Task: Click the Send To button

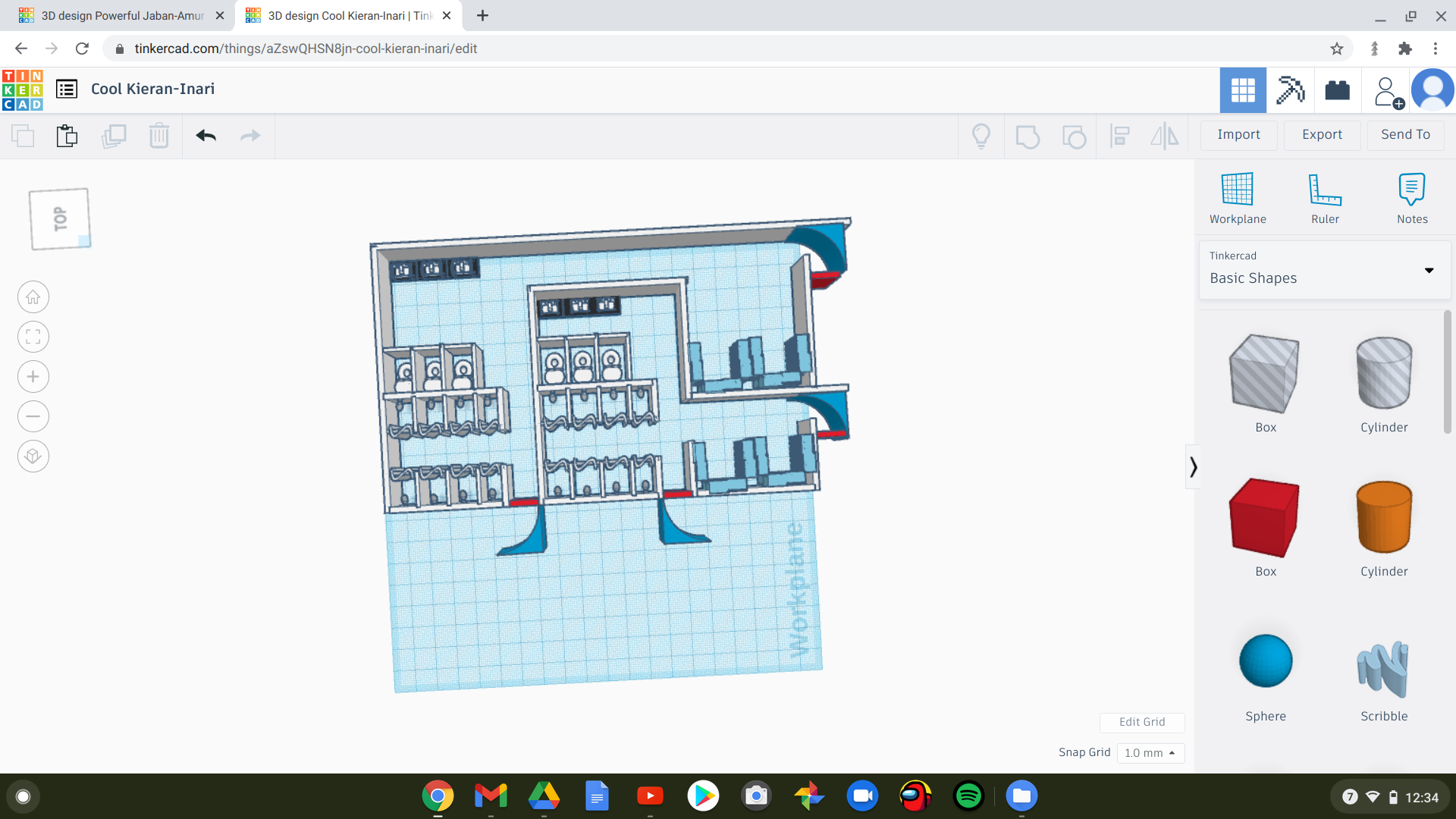Action: pos(1406,135)
